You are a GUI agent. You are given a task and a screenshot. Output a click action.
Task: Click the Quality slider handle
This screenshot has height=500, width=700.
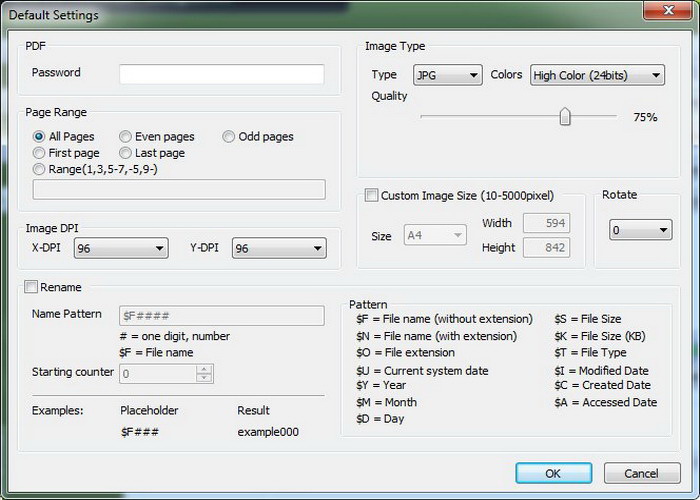565,117
